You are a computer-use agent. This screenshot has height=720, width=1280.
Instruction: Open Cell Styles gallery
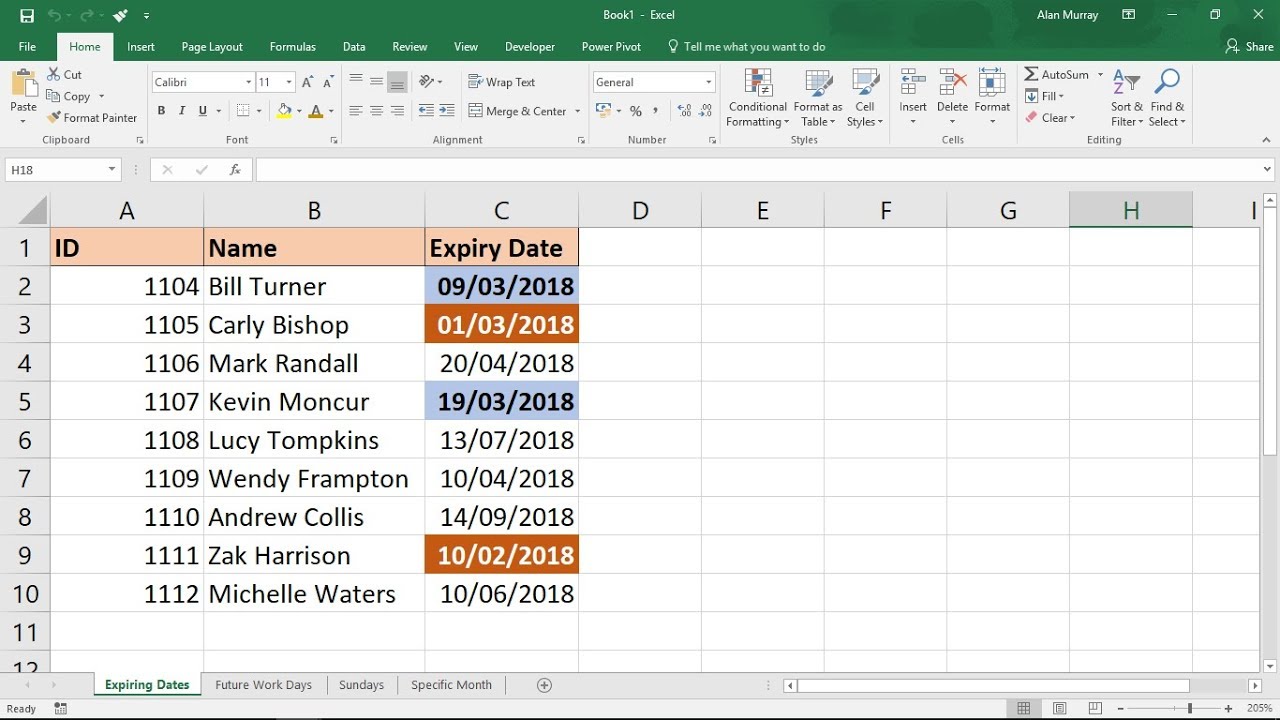(865, 98)
